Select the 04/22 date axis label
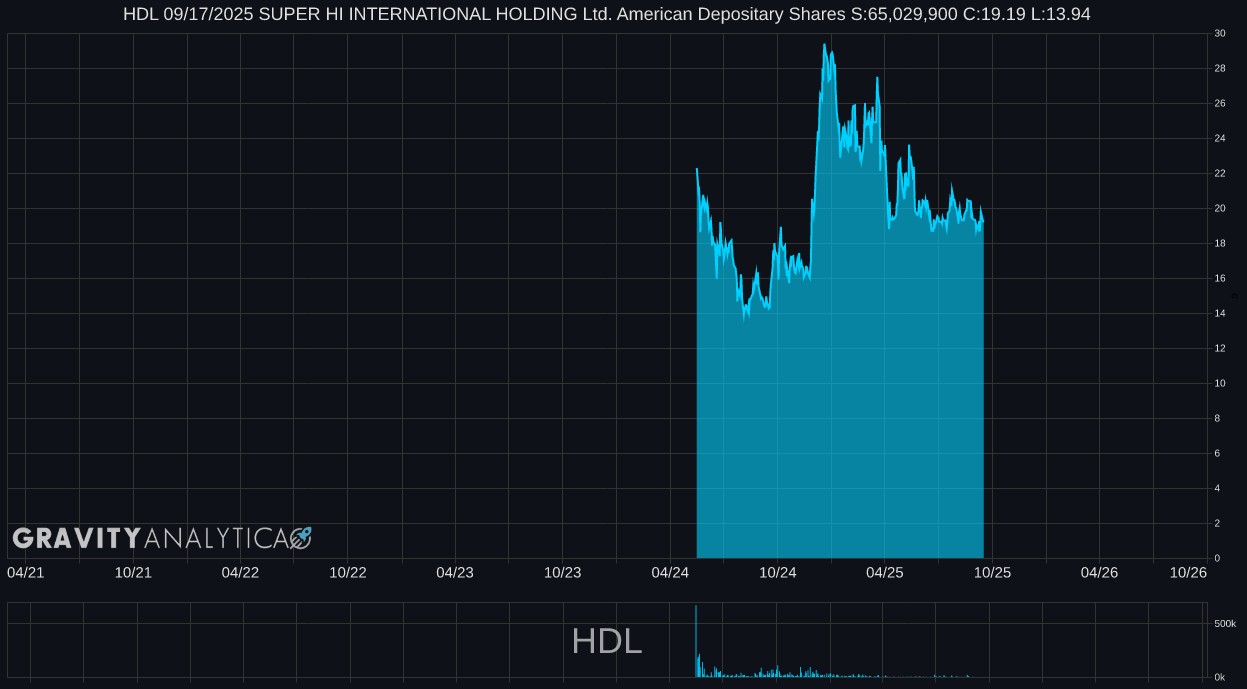The width and height of the screenshot is (1247, 689). point(240,572)
